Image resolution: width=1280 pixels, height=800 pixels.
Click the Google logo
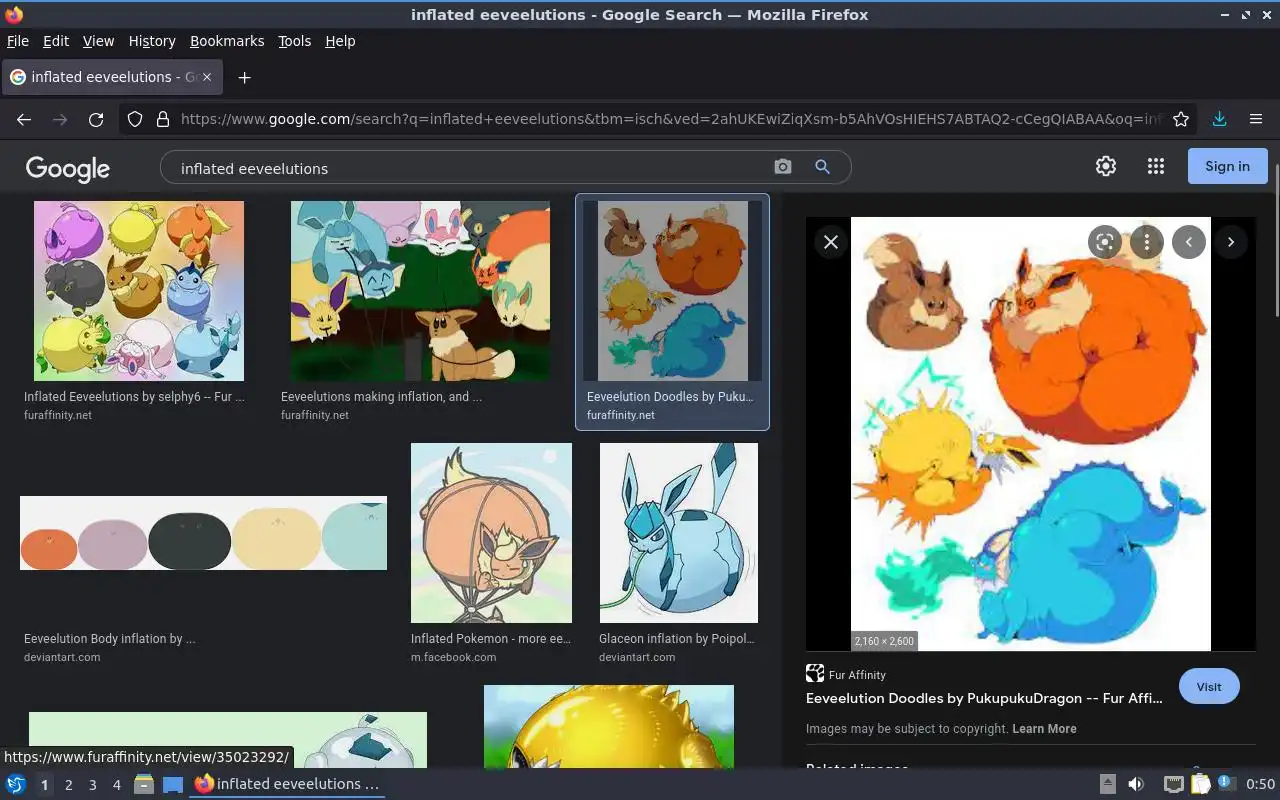coord(68,168)
